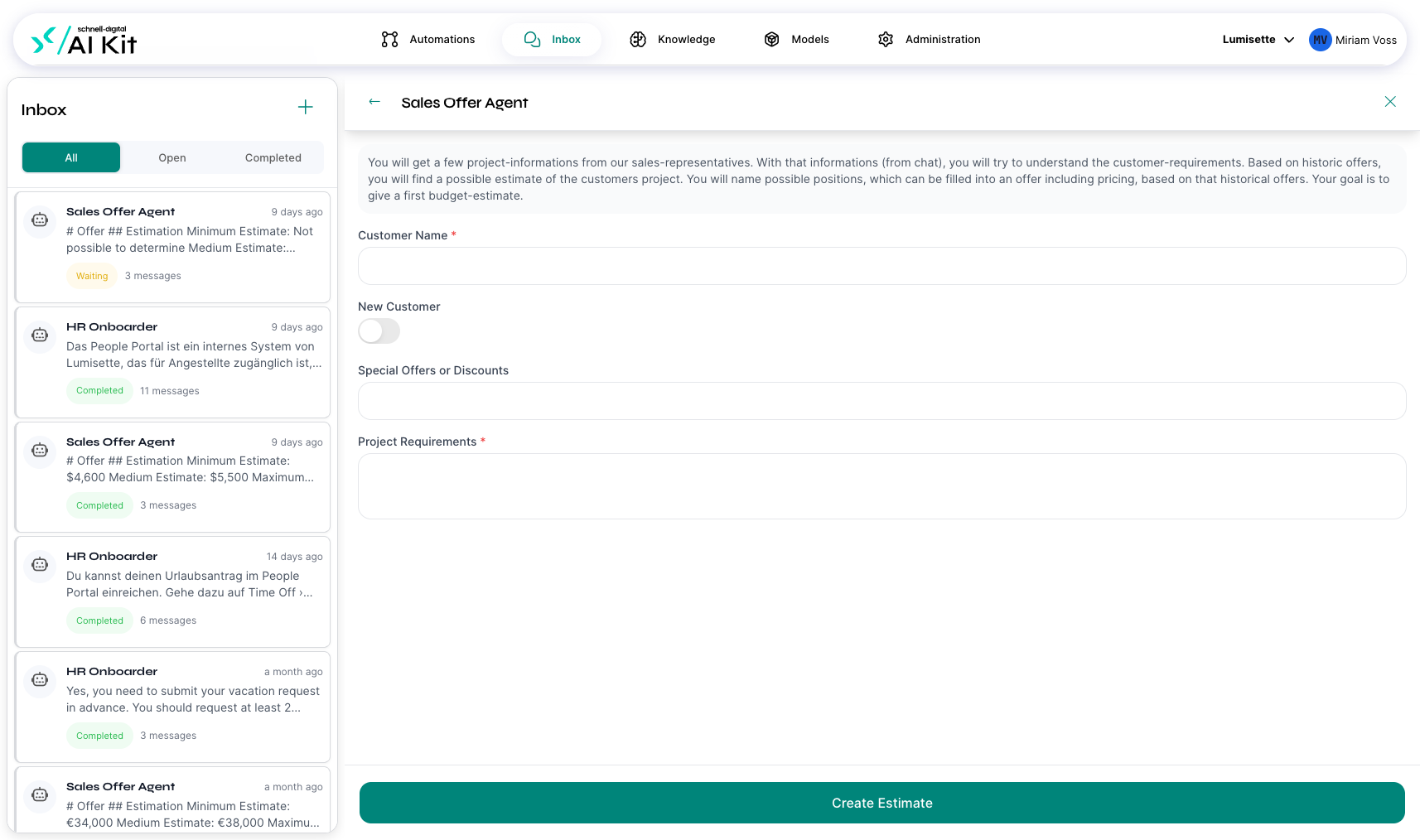The image size is (1420, 840).
Task: Click the Project Requirements label
Action: 418,442
